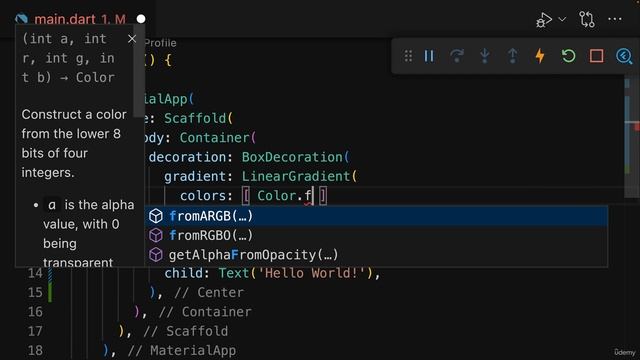Stop the debugging session
The image size is (640, 360).
pos(596,56)
